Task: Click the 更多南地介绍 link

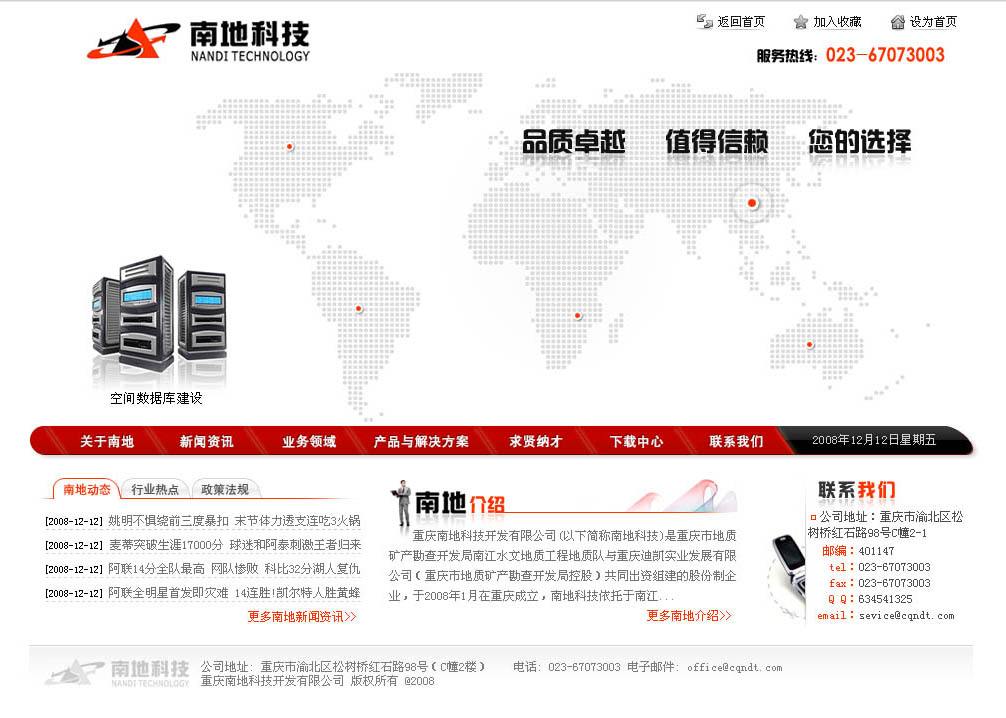Action: pyautogui.click(x=686, y=616)
